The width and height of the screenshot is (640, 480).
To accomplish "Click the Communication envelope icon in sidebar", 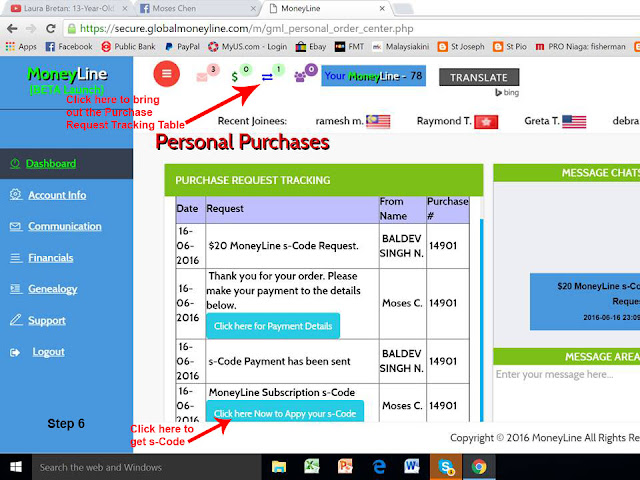I will pyautogui.click(x=16, y=227).
